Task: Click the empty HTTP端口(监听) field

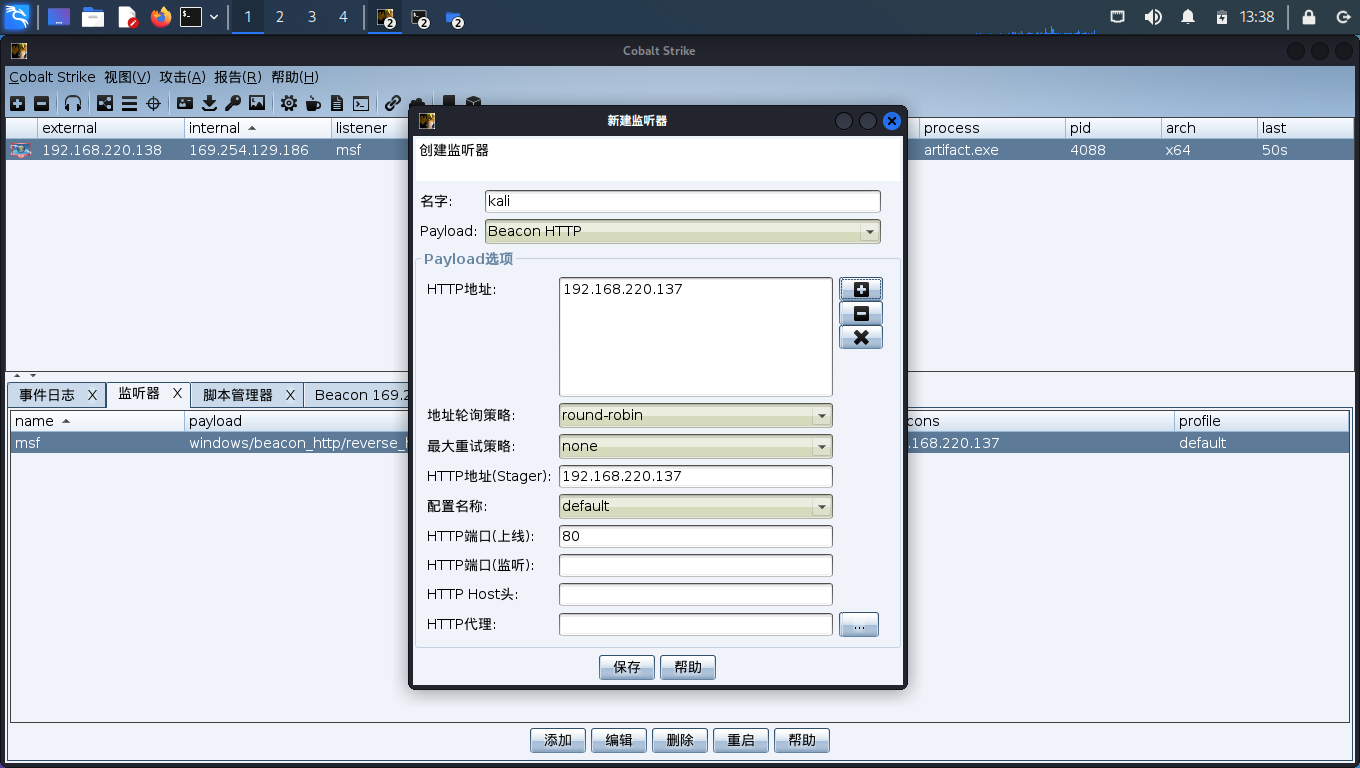Action: click(696, 565)
